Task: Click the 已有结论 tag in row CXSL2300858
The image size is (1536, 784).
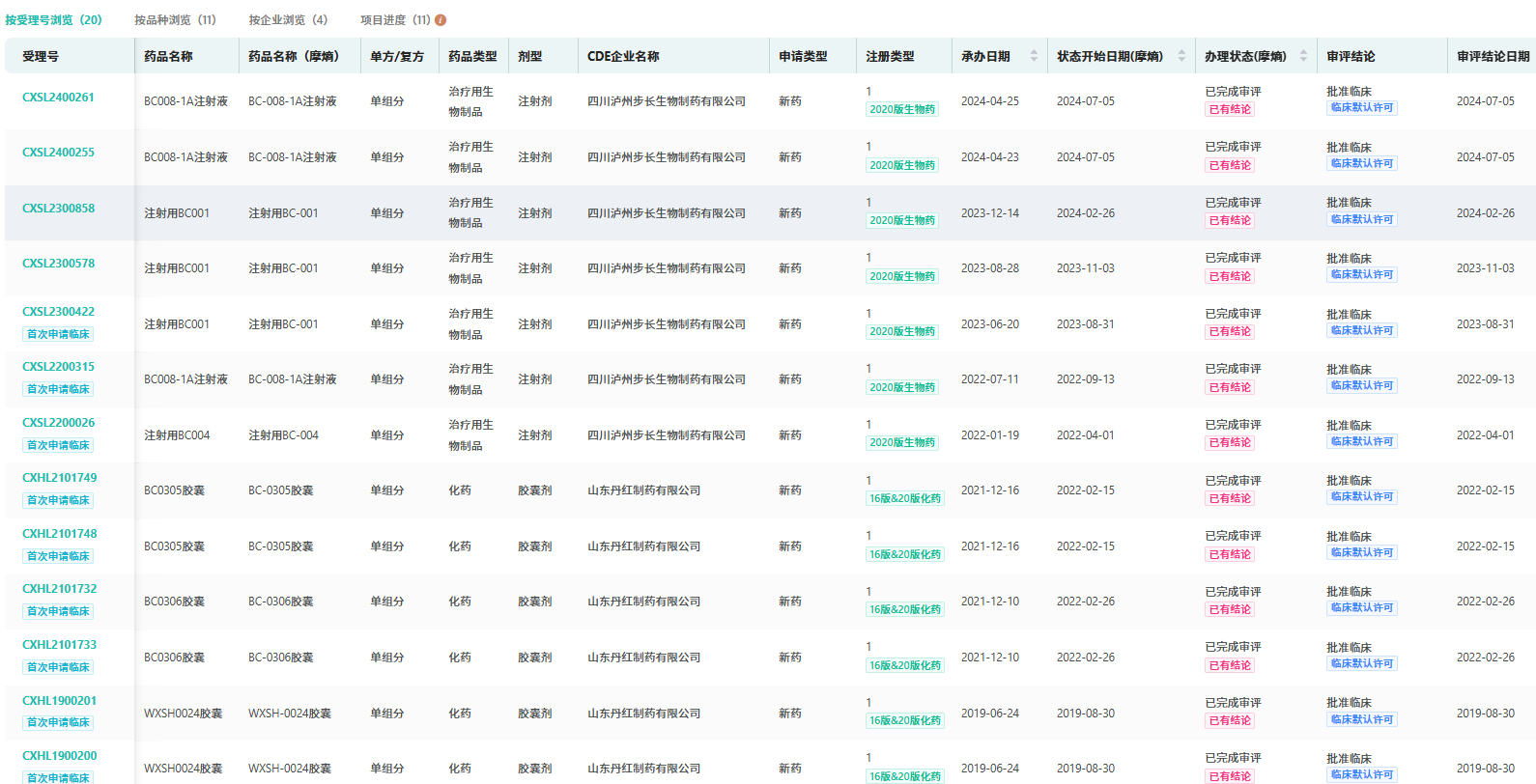Action: [x=1230, y=220]
